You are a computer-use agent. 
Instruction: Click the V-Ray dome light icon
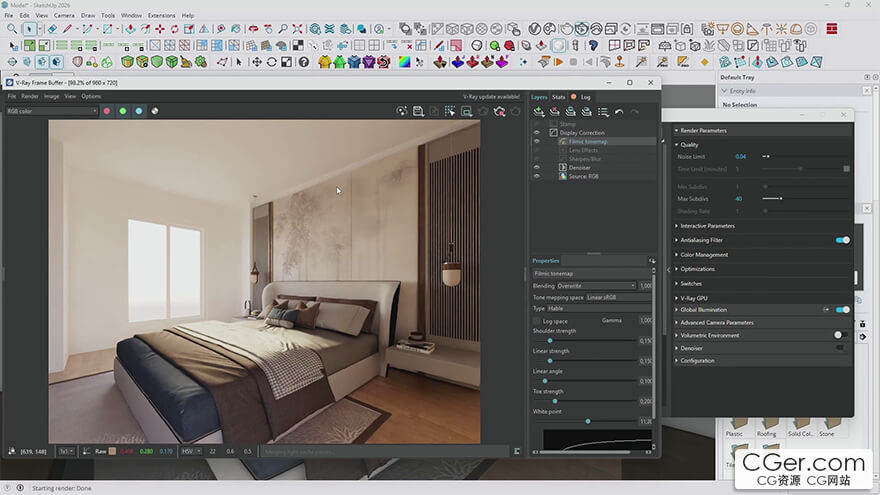(796, 29)
